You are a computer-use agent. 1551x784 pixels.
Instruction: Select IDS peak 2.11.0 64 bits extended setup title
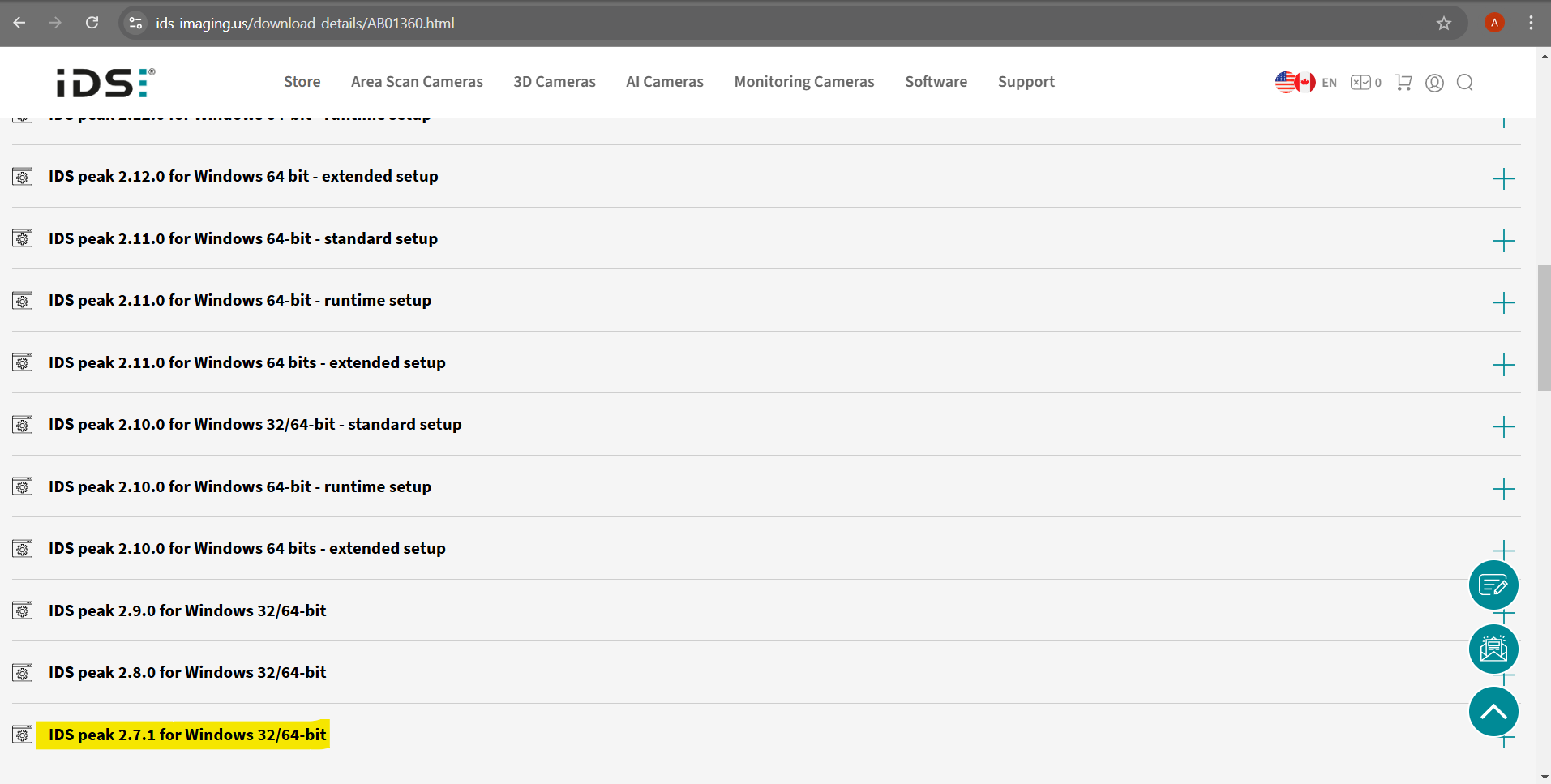247,362
